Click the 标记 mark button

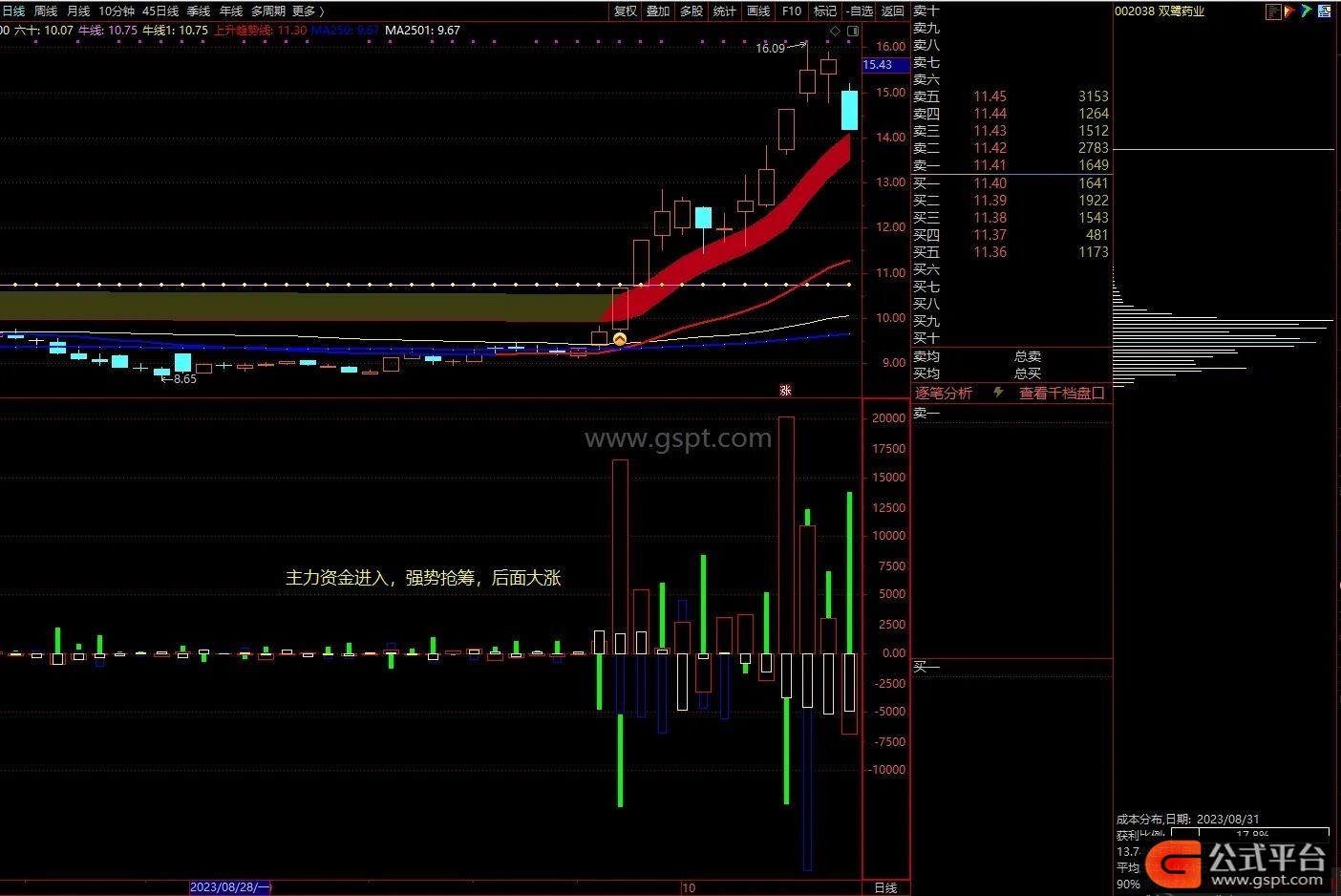825,11
